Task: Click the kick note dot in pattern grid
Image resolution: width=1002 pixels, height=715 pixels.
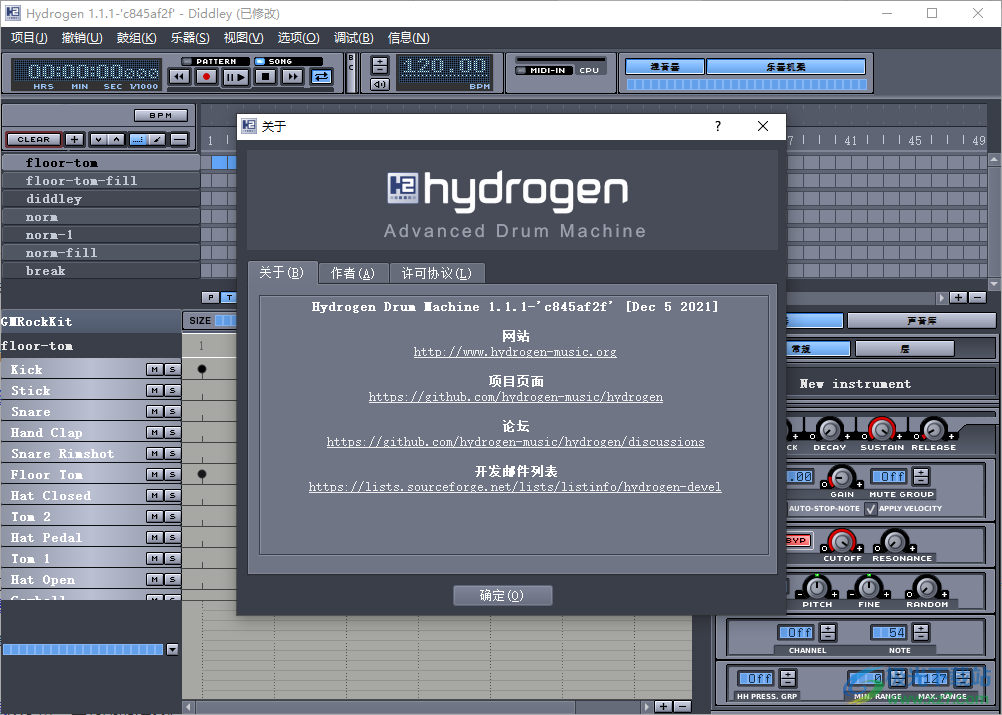Action: click(x=202, y=369)
